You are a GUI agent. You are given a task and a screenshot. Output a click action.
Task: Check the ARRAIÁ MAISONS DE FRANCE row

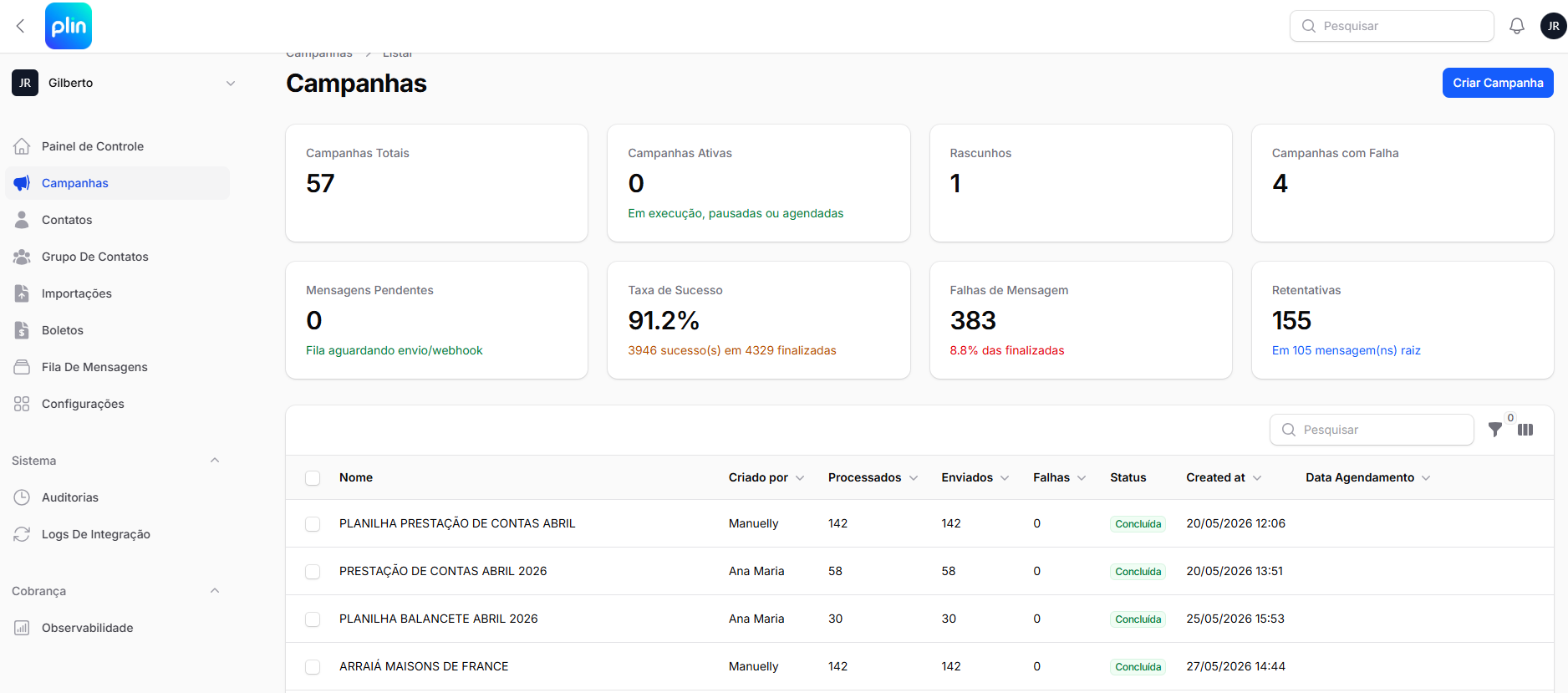coord(313,667)
